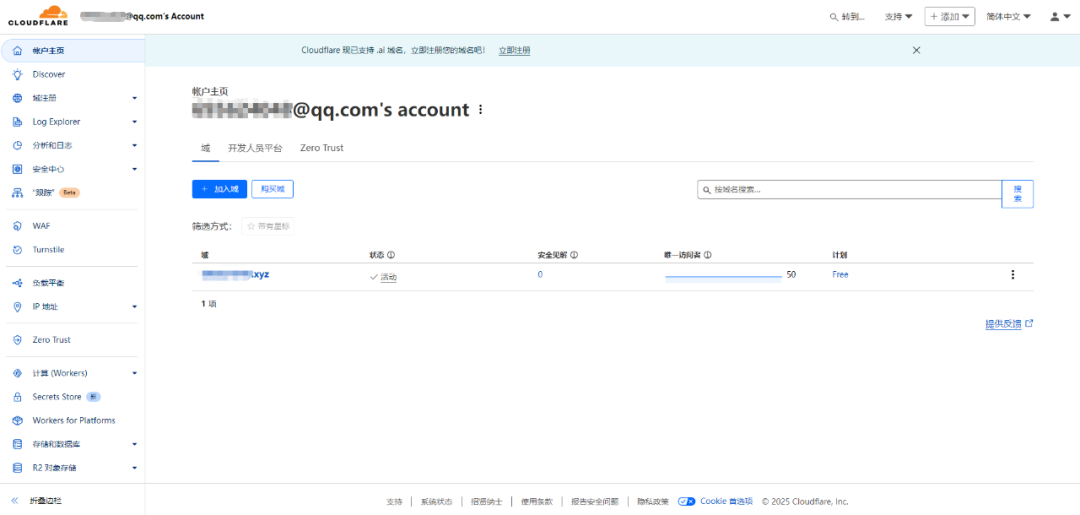Click the unique visitors sparkline bar
Image resolution: width=1080 pixels, height=515 pixels.
click(723, 277)
